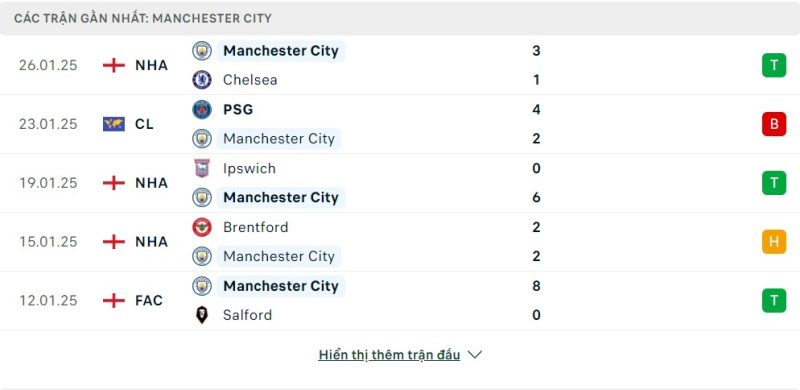Click Manchester City crest in Chelsea match
Viewport: 800px width, 390px height.
202,51
